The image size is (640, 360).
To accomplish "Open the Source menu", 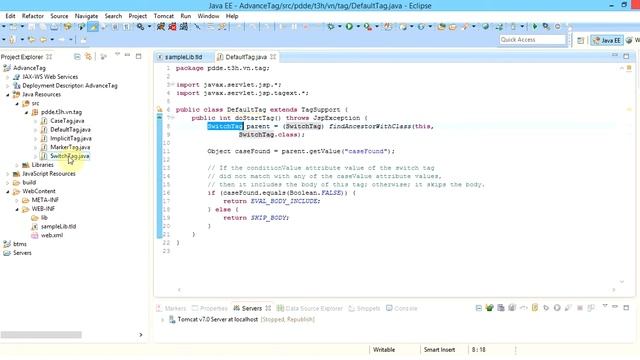I will pos(59,16).
